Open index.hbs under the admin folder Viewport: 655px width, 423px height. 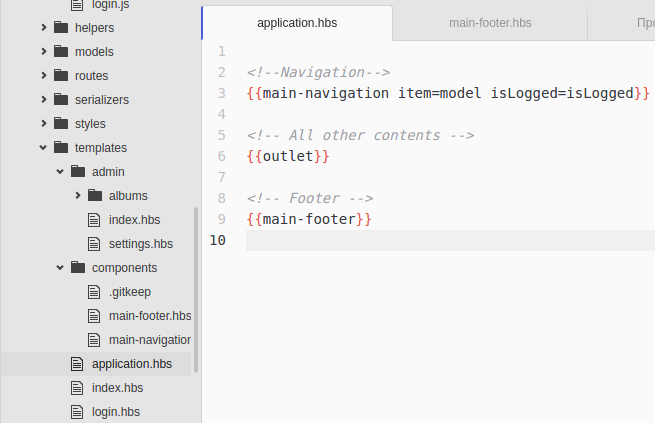[x=135, y=220]
